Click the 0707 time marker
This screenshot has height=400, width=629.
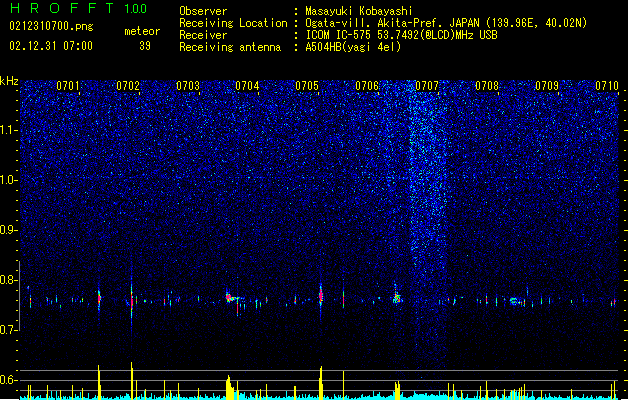click(427, 86)
